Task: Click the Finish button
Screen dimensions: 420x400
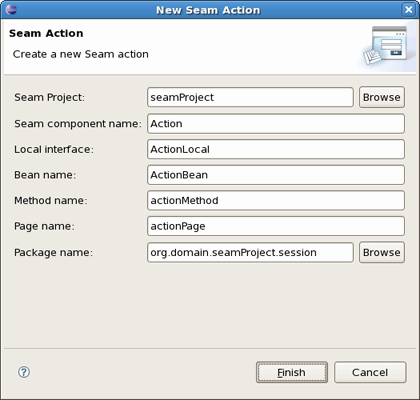Action: tap(292, 372)
